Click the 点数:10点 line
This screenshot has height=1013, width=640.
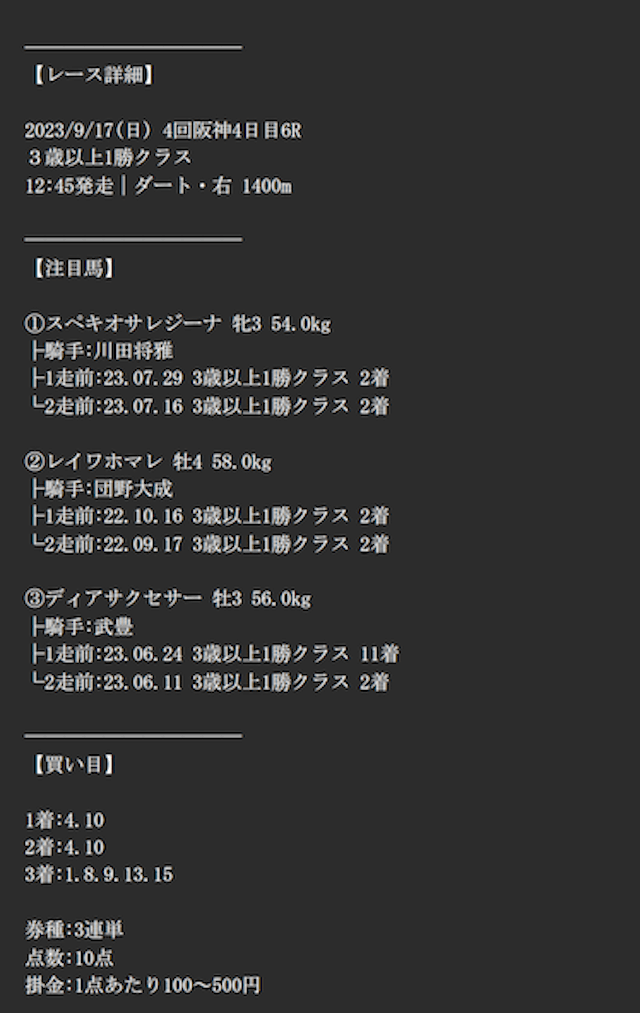click(x=69, y=957)
